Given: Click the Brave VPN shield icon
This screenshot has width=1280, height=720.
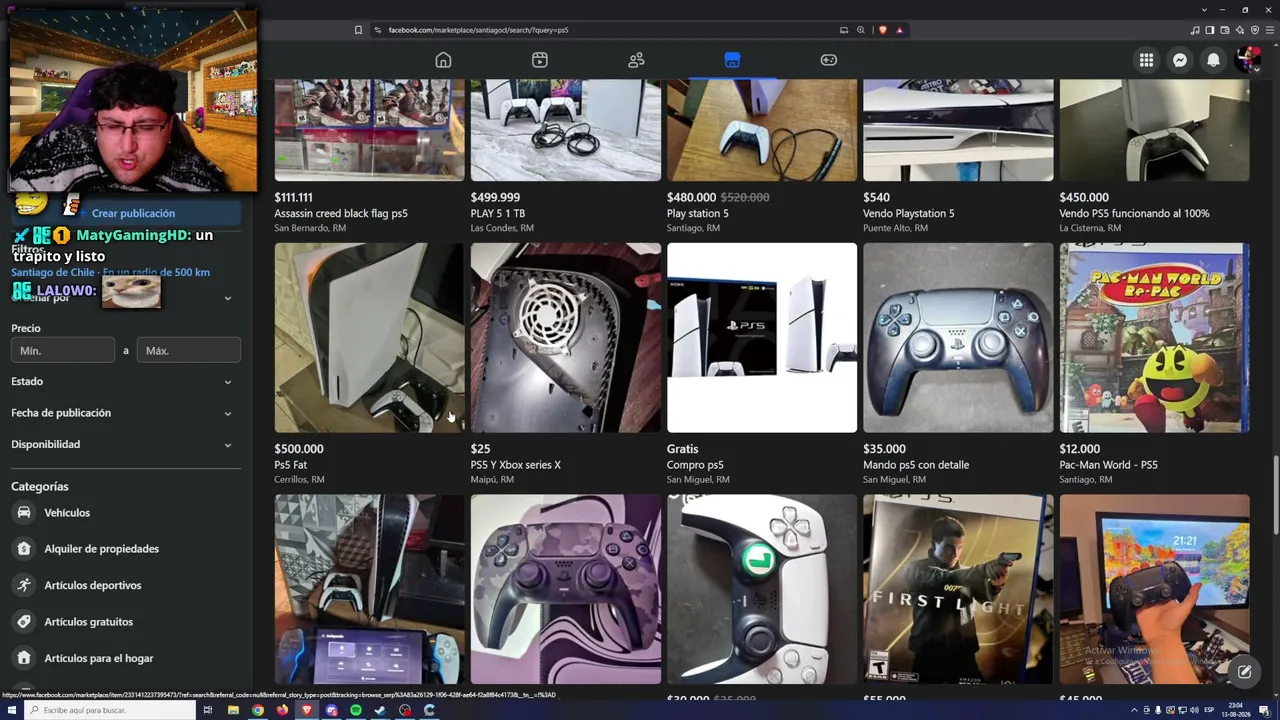Looking at the screenshot, I should point(1255,30).
